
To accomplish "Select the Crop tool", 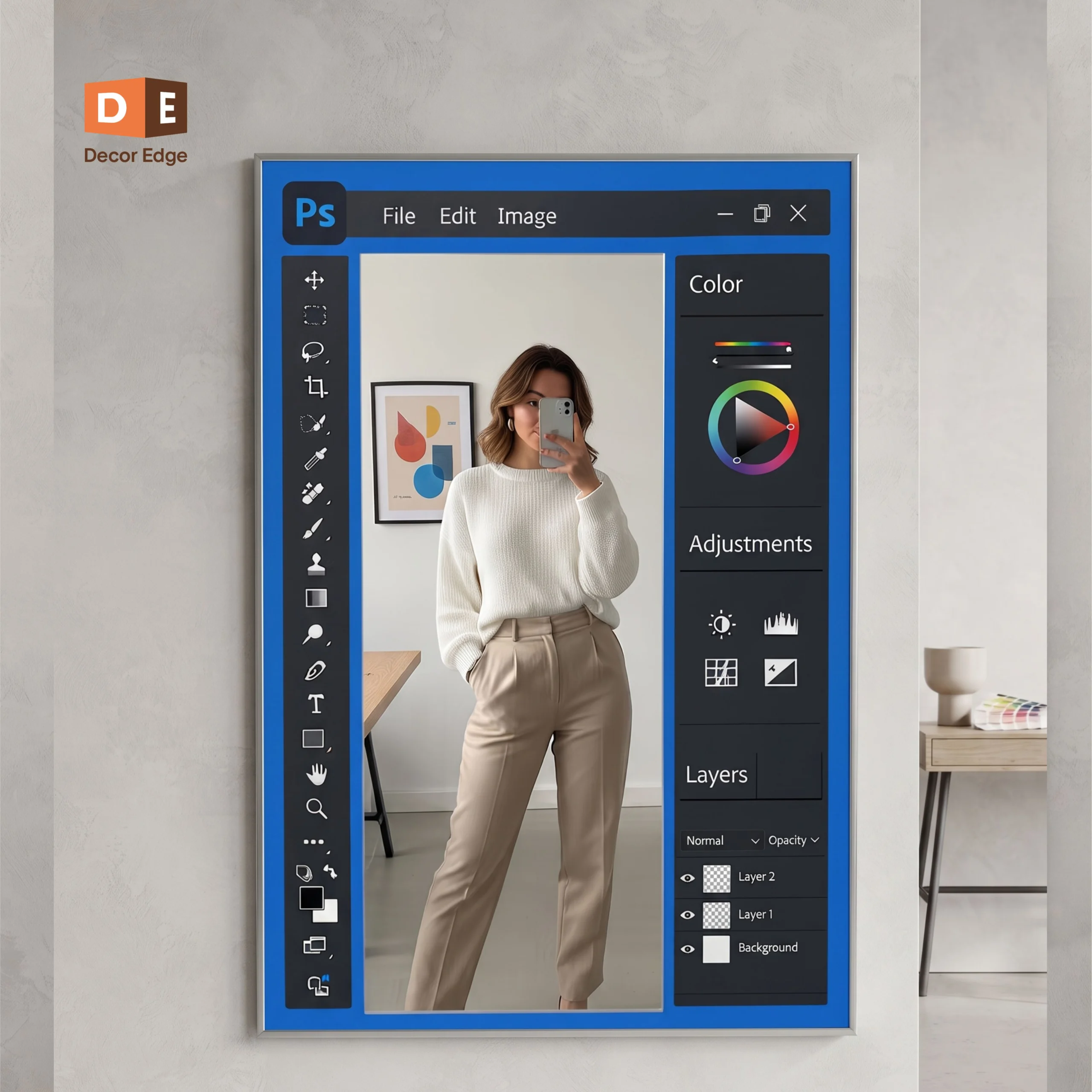I will click(316, 387).
